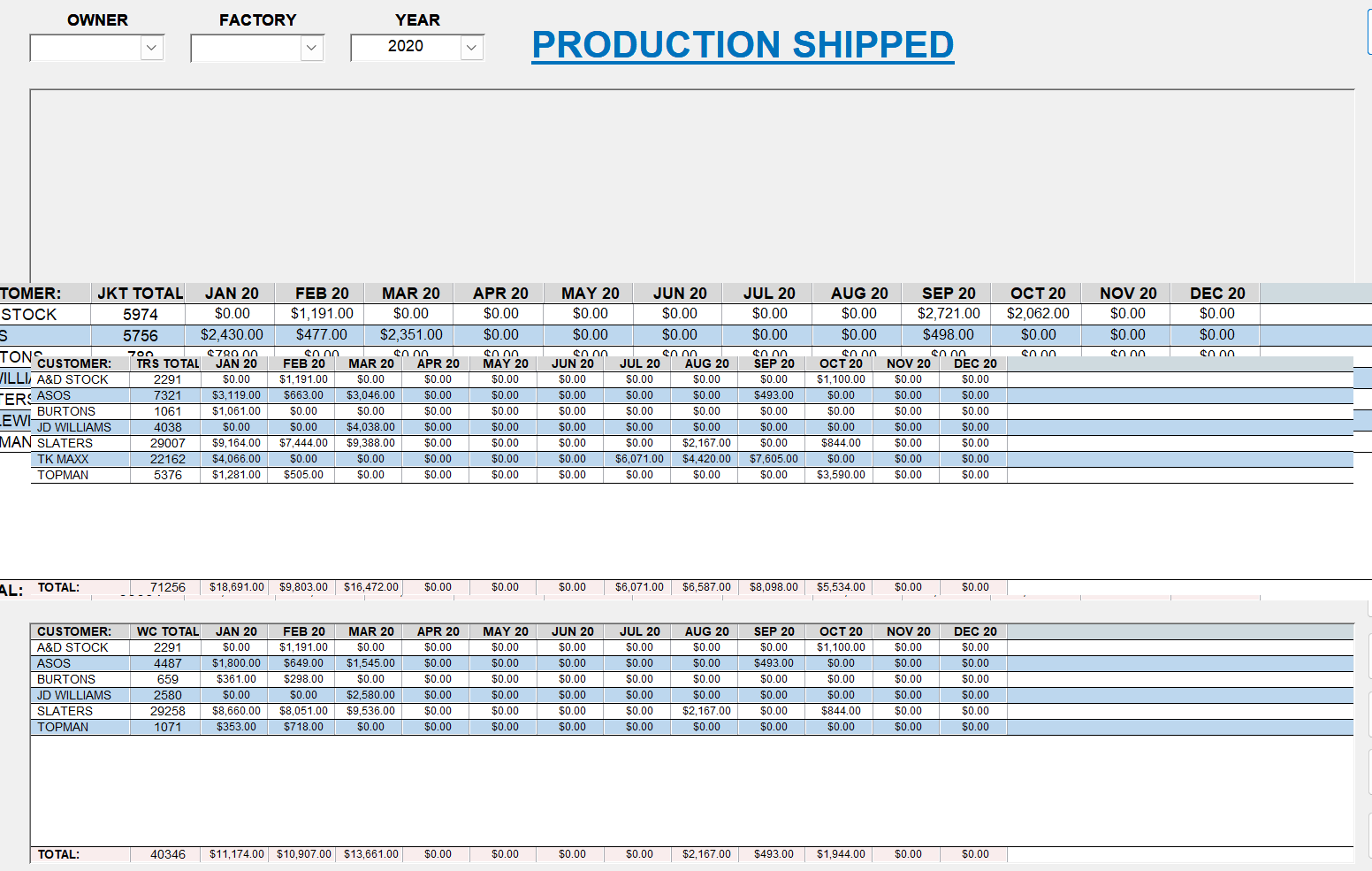Image resolution: width=1372 pixels, height=871 pixels.
Task: Click JD WILLIAMS in the TRS TOTAL table
Action: coord(74,427)
